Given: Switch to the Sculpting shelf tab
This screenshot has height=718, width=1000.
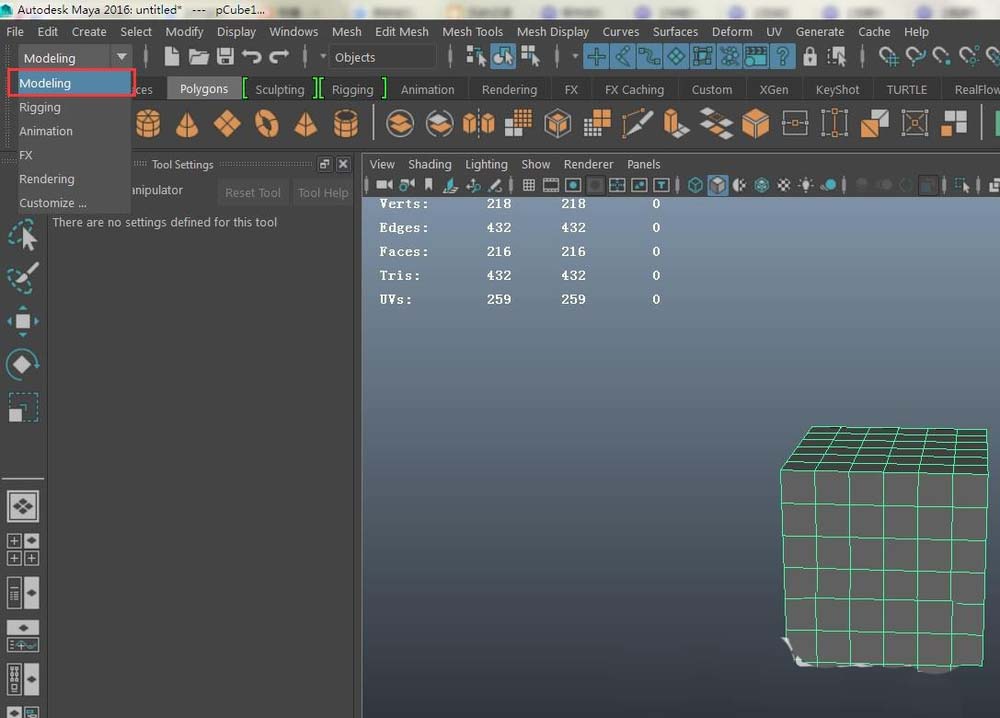Looking at the screenshot, I should pyautogui.click(x=279, y=89).
